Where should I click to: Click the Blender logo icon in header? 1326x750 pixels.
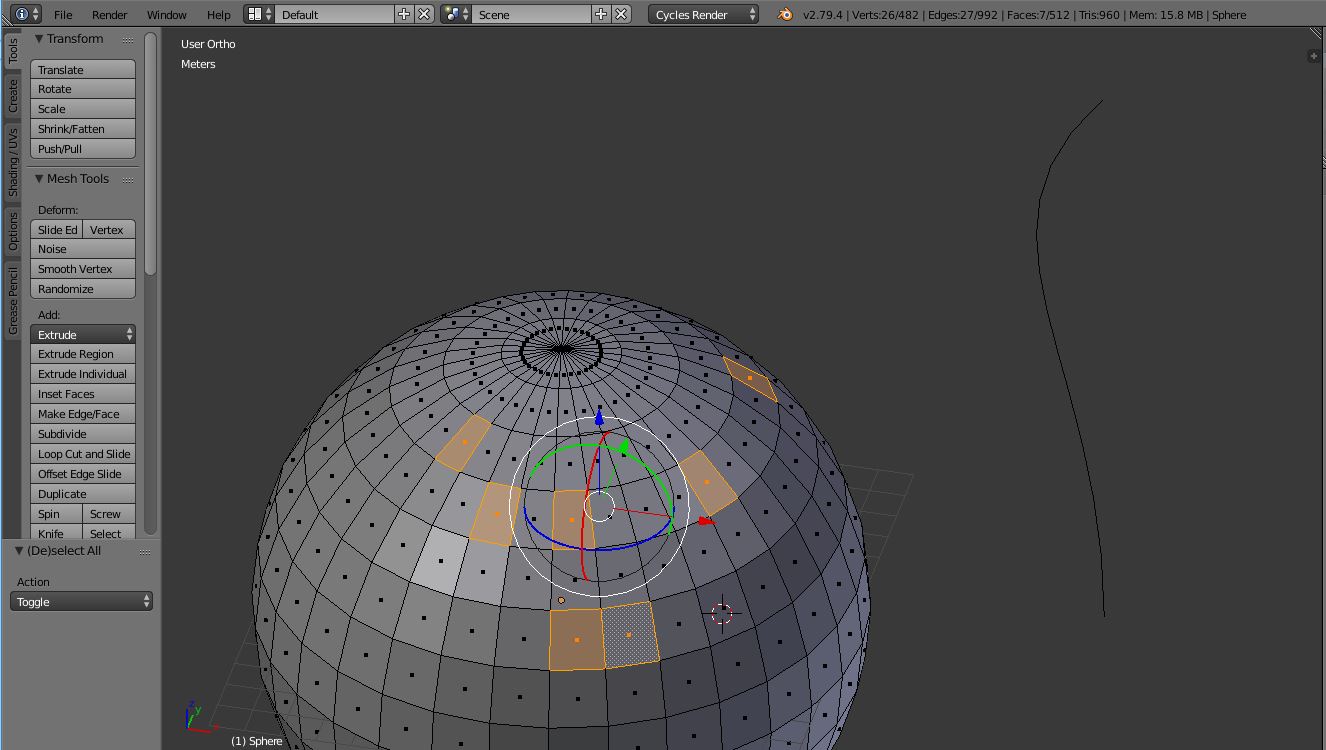785,14
